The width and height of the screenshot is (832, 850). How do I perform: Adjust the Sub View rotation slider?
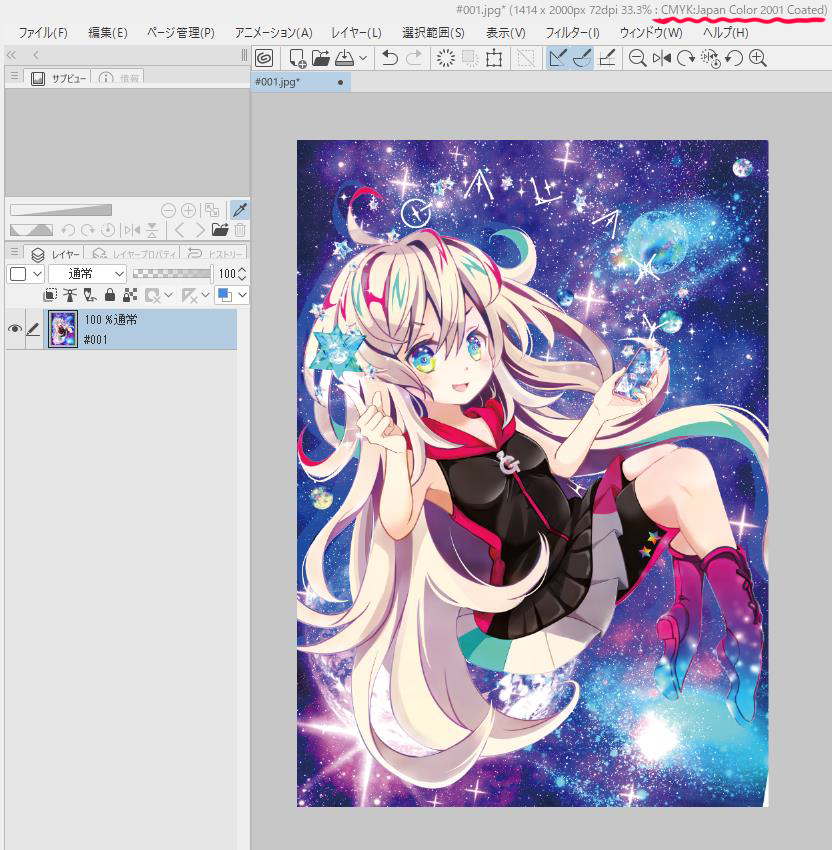pos(31,230)
